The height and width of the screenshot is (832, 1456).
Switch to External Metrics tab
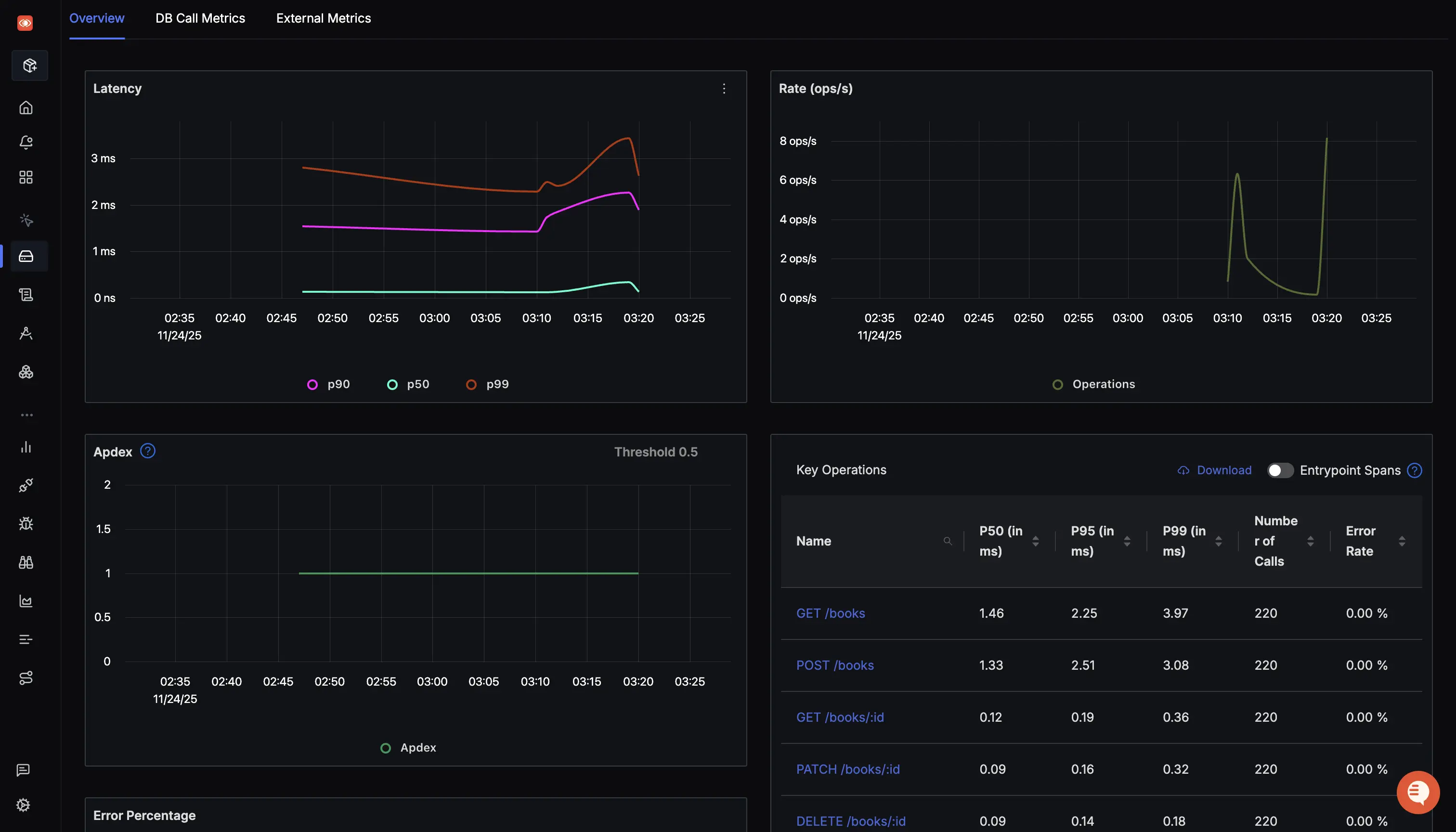(x=324, y=18)
